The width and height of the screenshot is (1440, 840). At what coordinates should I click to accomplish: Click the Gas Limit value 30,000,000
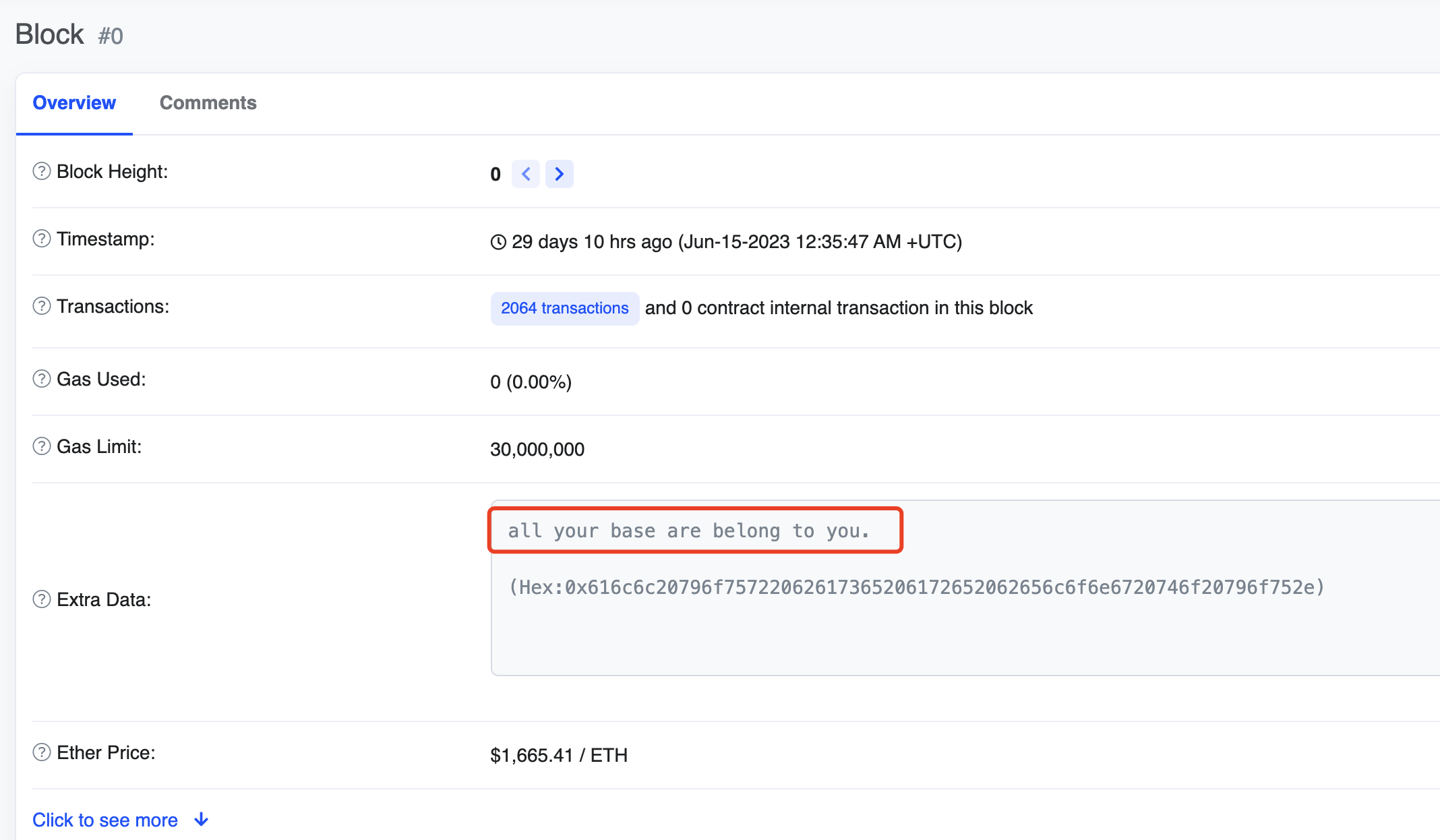pyautogui.click(x=537, y=449)
